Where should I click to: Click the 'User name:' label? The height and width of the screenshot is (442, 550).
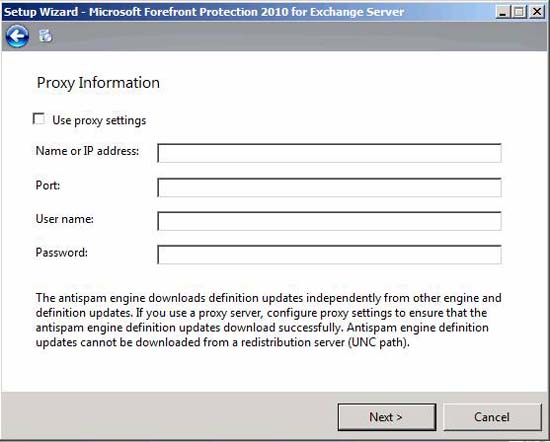65,219
